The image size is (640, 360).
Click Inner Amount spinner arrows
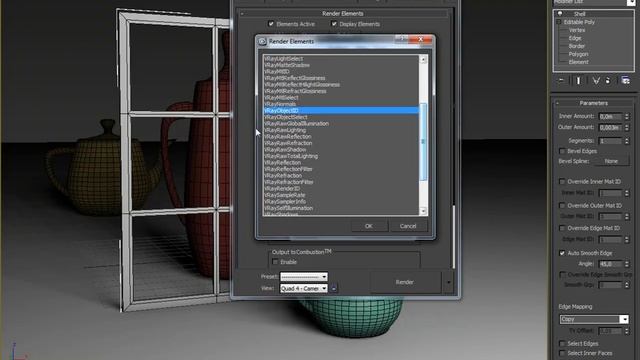(627, 116)
